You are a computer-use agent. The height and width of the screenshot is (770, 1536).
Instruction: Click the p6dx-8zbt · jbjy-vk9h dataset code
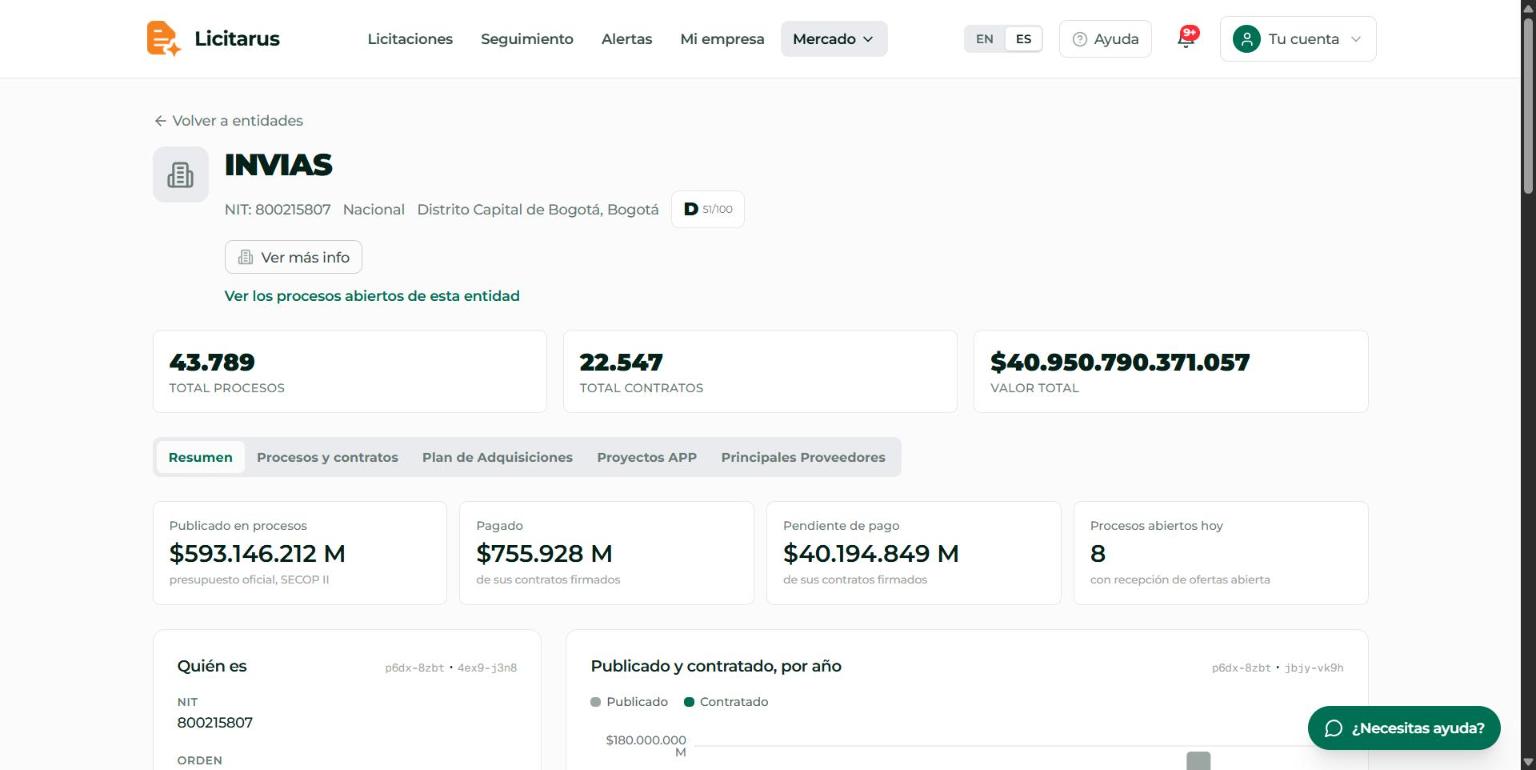[x=1278, y=668]
